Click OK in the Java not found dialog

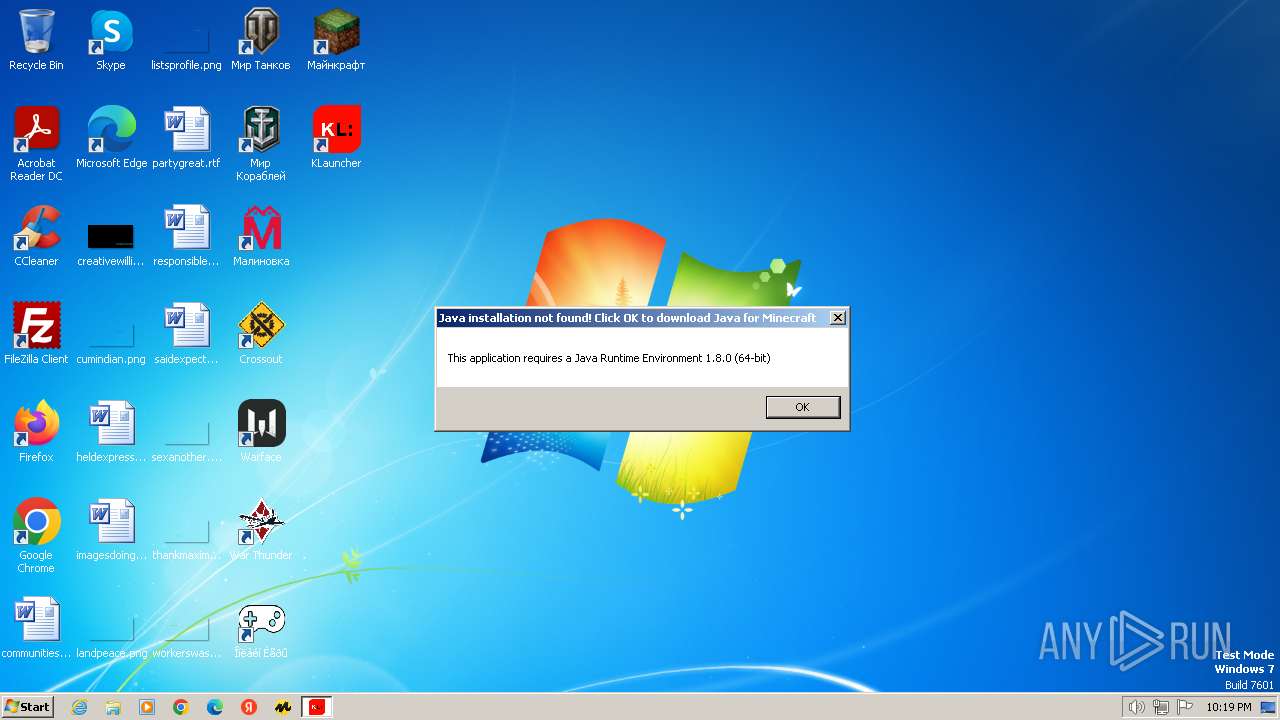pyautogui.click(x=803, y=407)
